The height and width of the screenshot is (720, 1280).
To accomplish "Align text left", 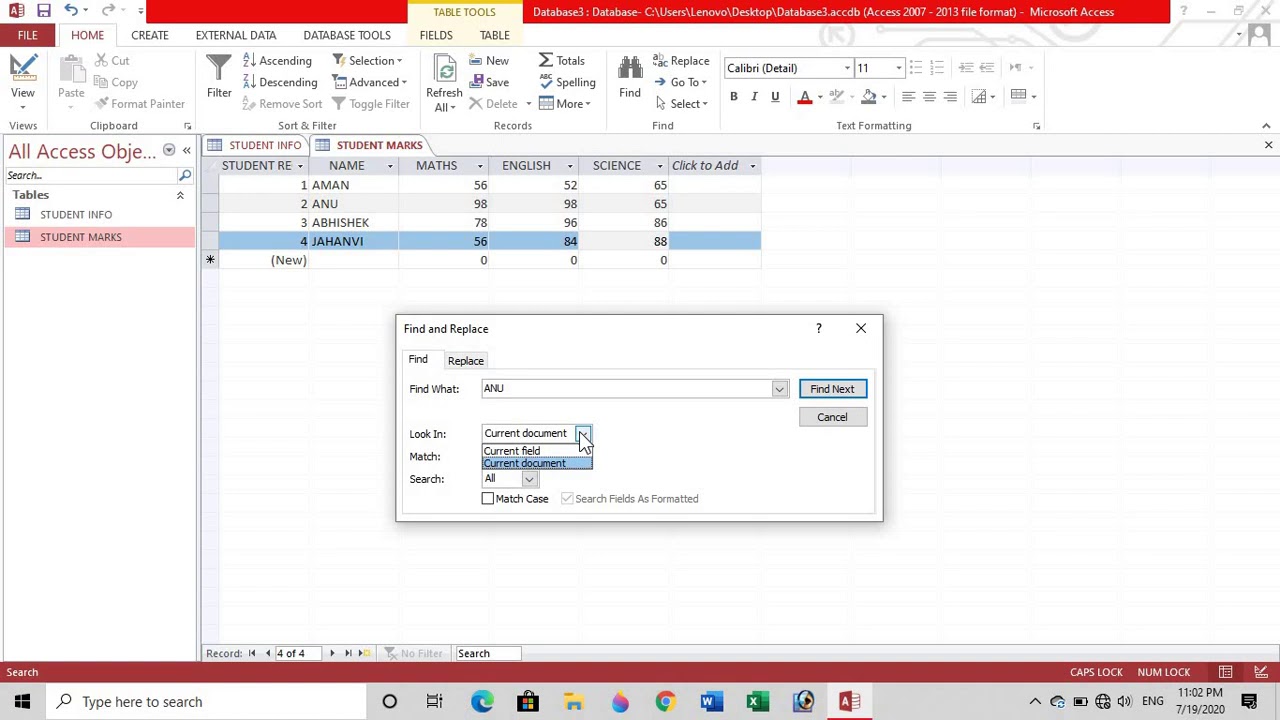I will [908, 97].
